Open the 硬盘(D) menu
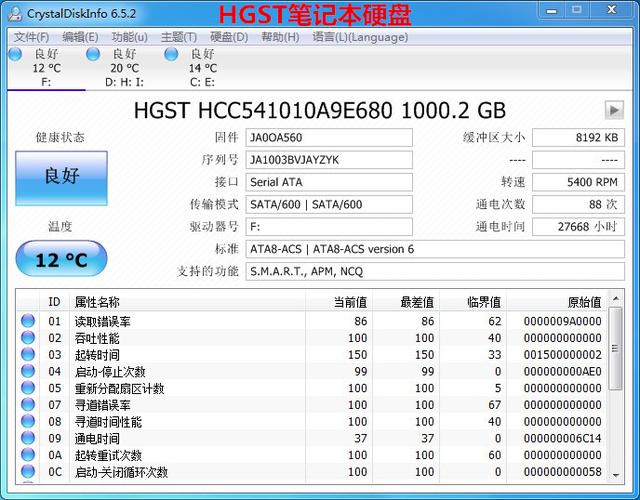The image size is (640, 500). coord(229,37)
